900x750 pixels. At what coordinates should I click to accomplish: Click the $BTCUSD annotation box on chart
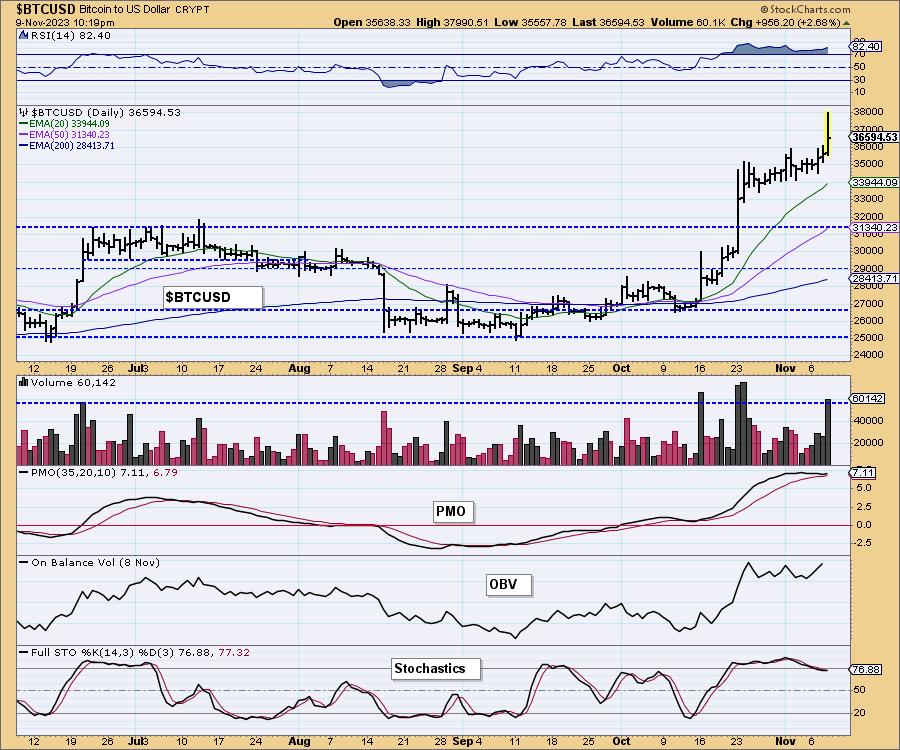[x=213, y=297]
